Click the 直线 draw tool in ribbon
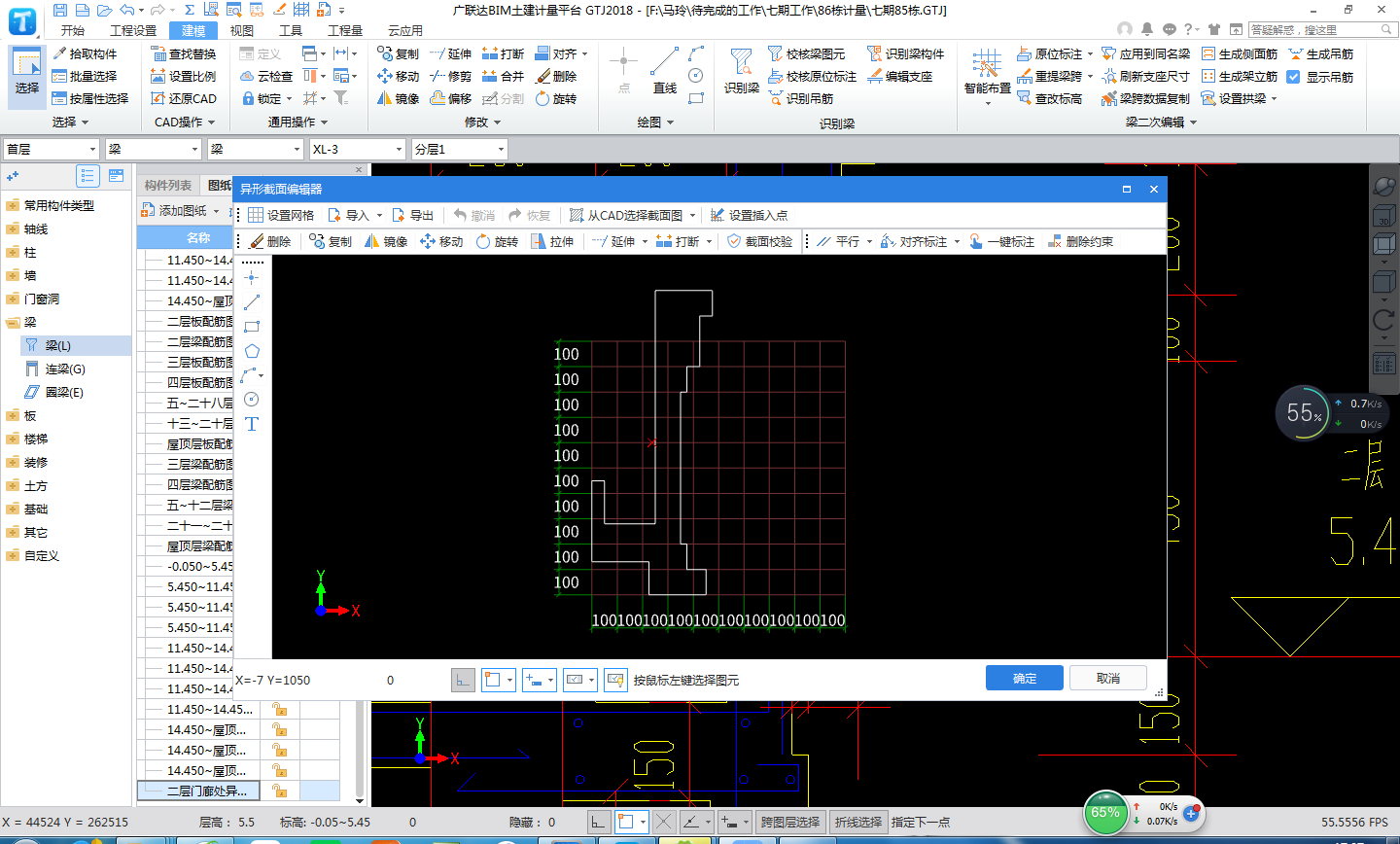The image size is (1400, 844). click(x=665, y=72)
